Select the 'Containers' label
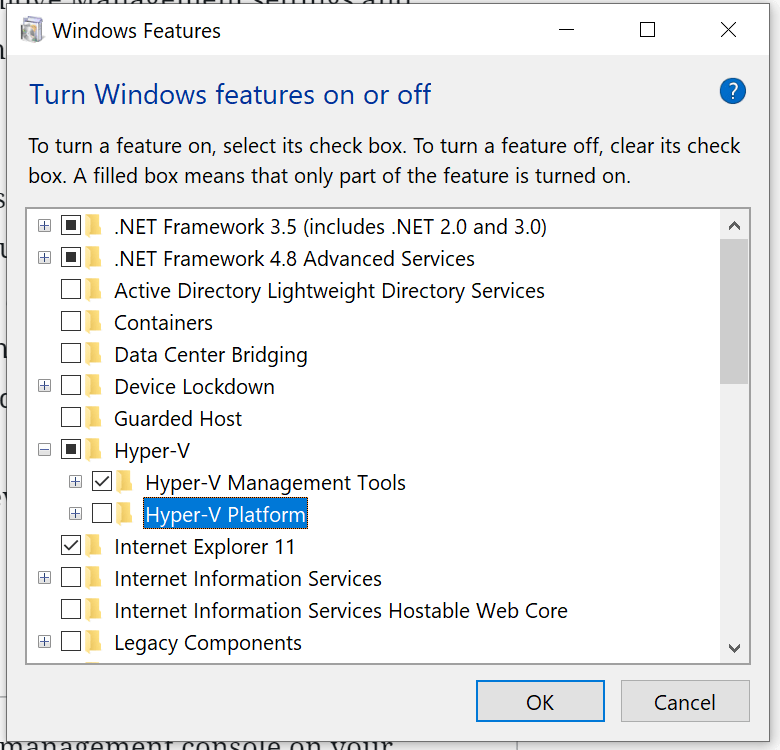 tap(163, 323)
